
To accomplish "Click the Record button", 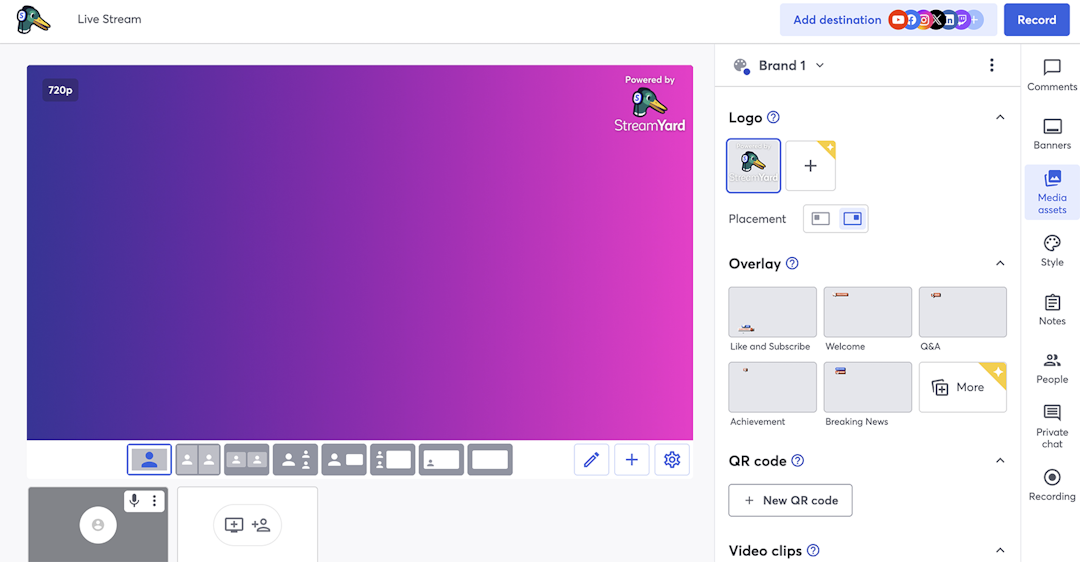I will click(x=1036, y=20).
